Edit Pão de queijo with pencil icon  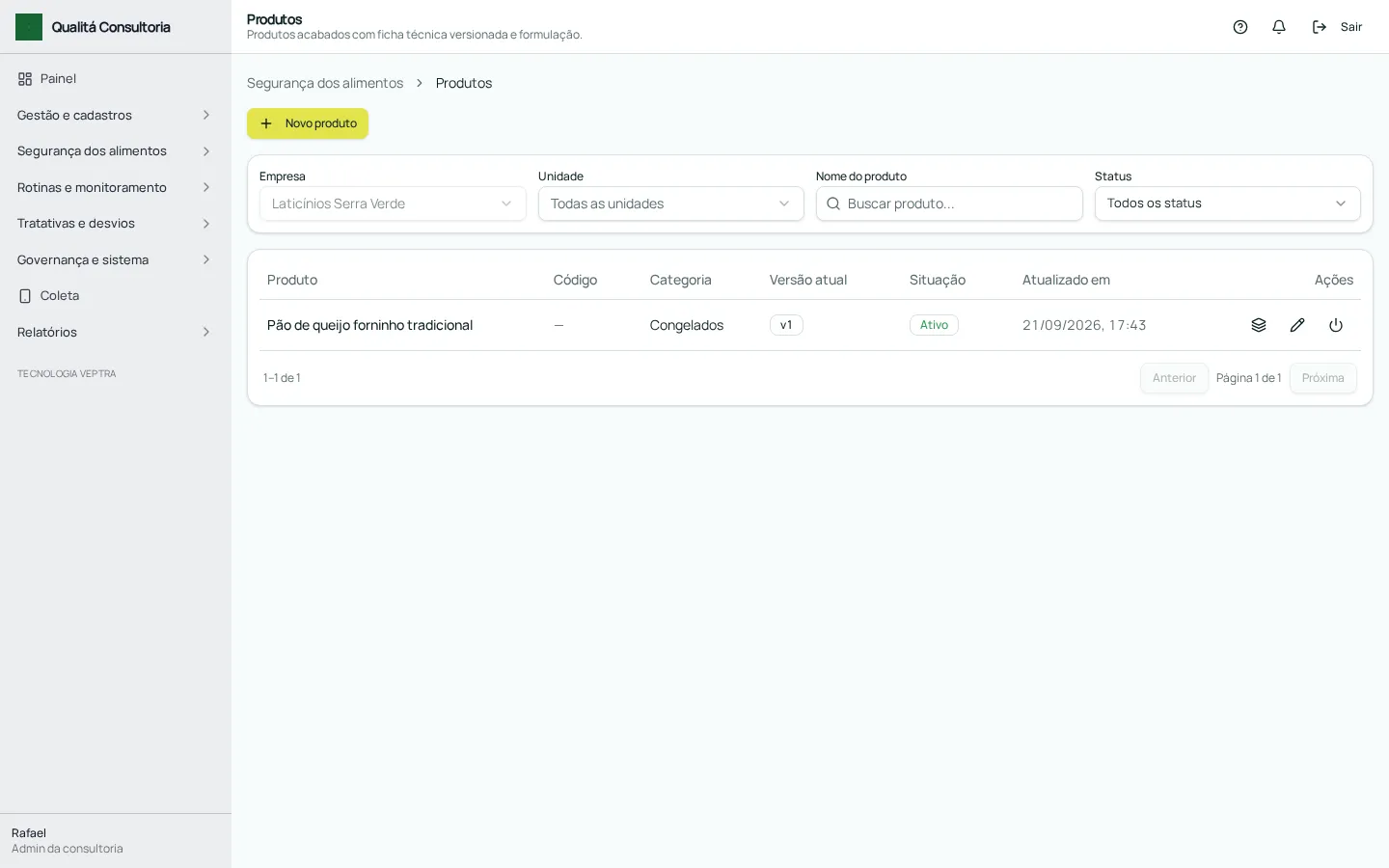pyautogui.click(x=1297, y=325)
